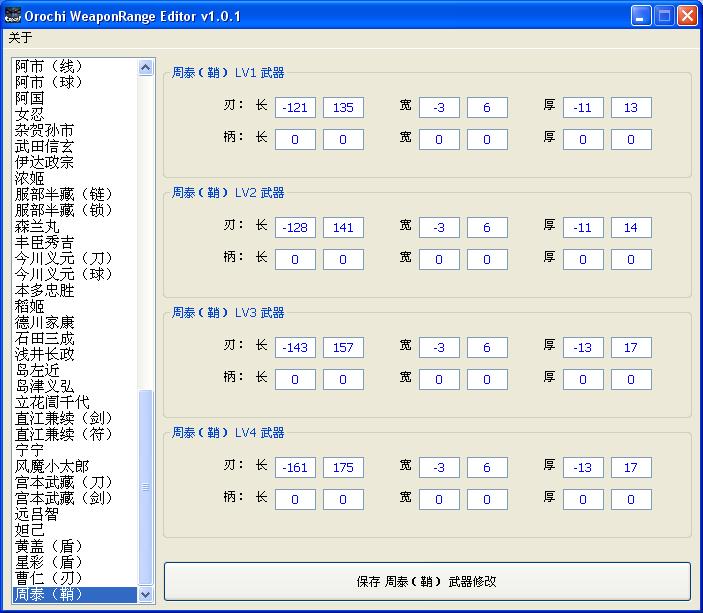The height and width of the screenshot is (613, 703).
Task: Click LV1 blade length field showing -121
Action: tap(295, 108)
